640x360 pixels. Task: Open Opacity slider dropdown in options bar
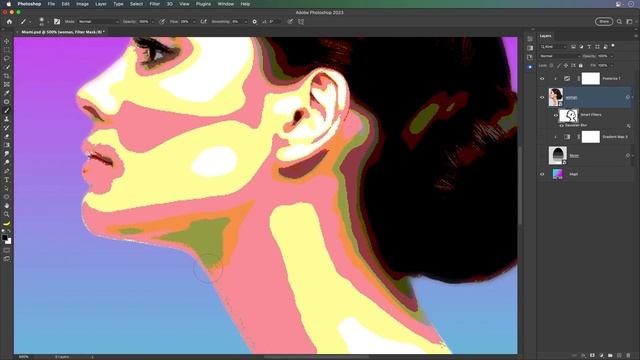point(153,22)
